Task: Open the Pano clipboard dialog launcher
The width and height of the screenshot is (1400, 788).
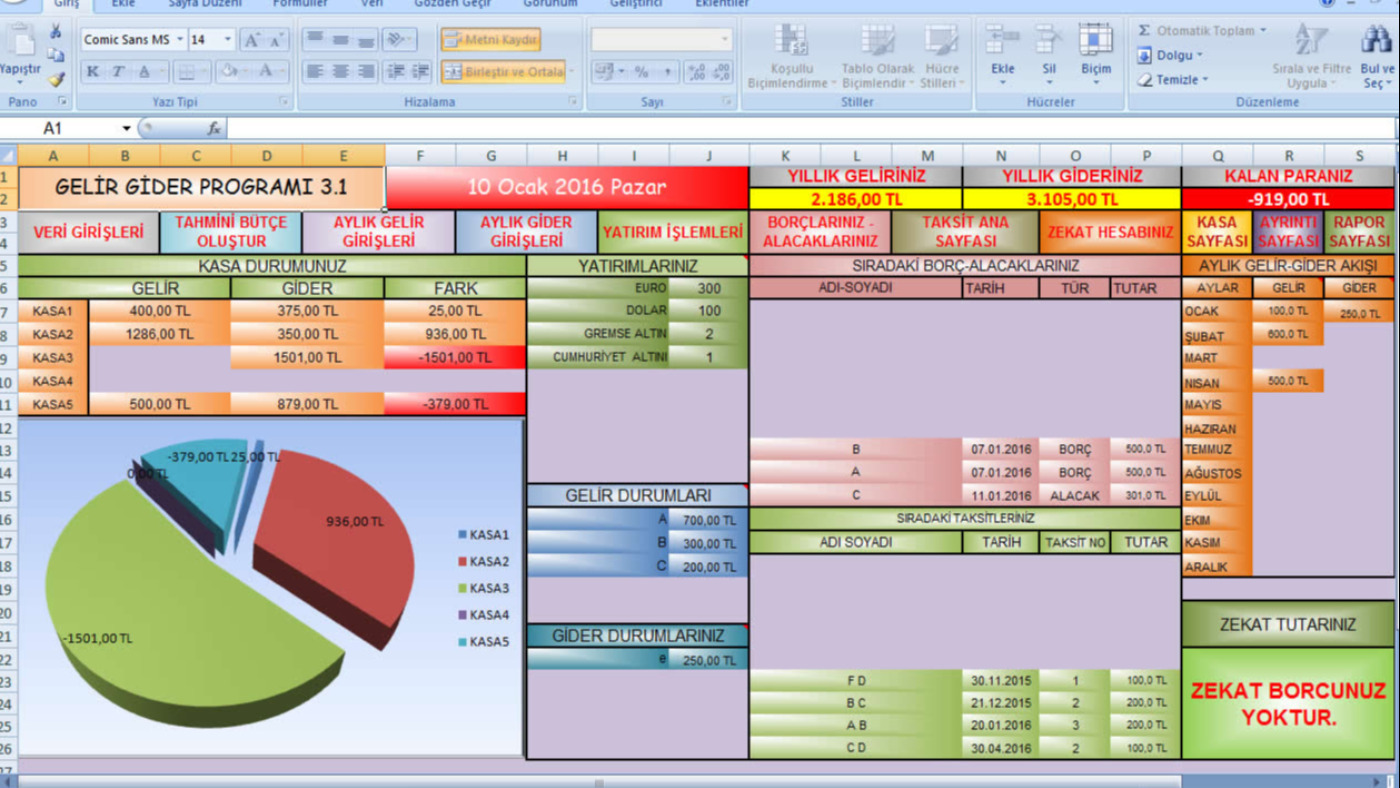Action: (x=62, y=102)
